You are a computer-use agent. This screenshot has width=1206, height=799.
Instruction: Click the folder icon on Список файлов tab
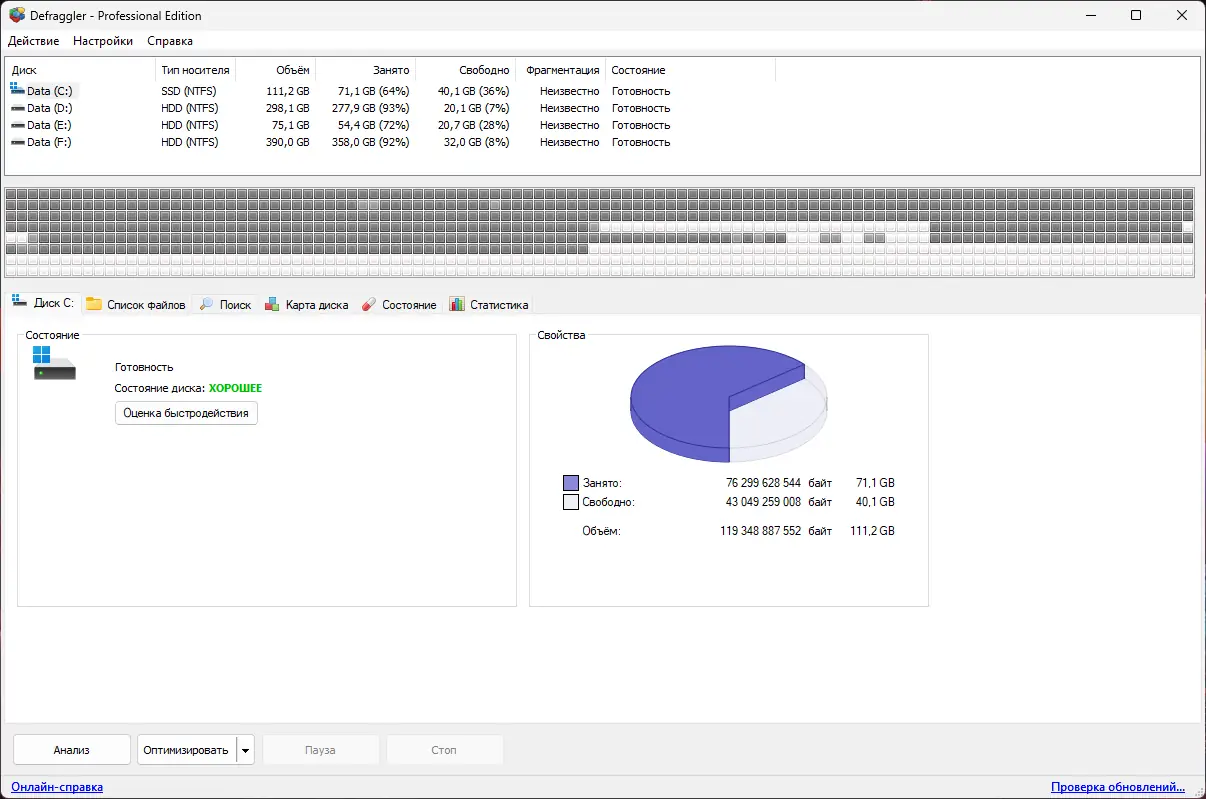click(x=93, y=304)
